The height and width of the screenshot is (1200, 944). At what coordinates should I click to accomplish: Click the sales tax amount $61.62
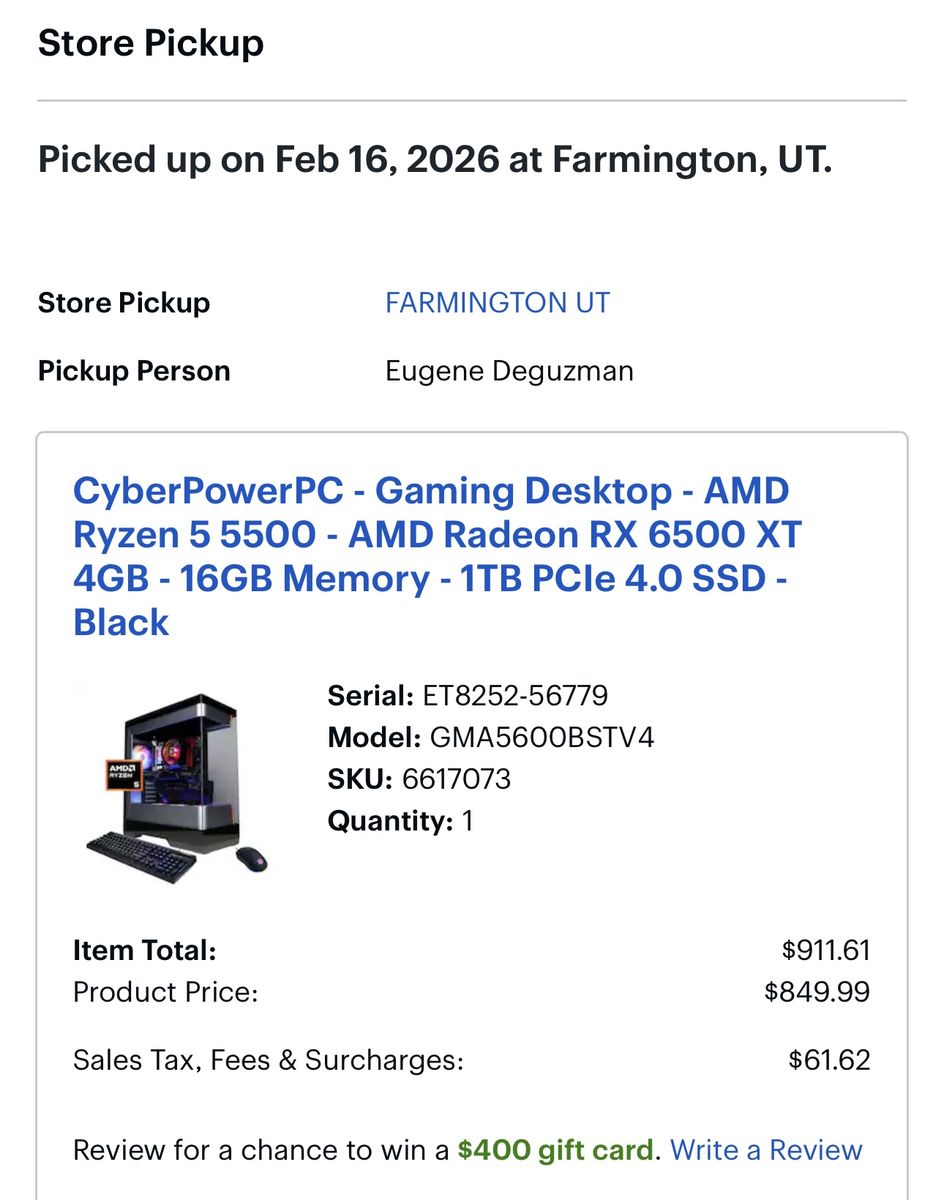pyautogui.click(x=829, y=1060)
